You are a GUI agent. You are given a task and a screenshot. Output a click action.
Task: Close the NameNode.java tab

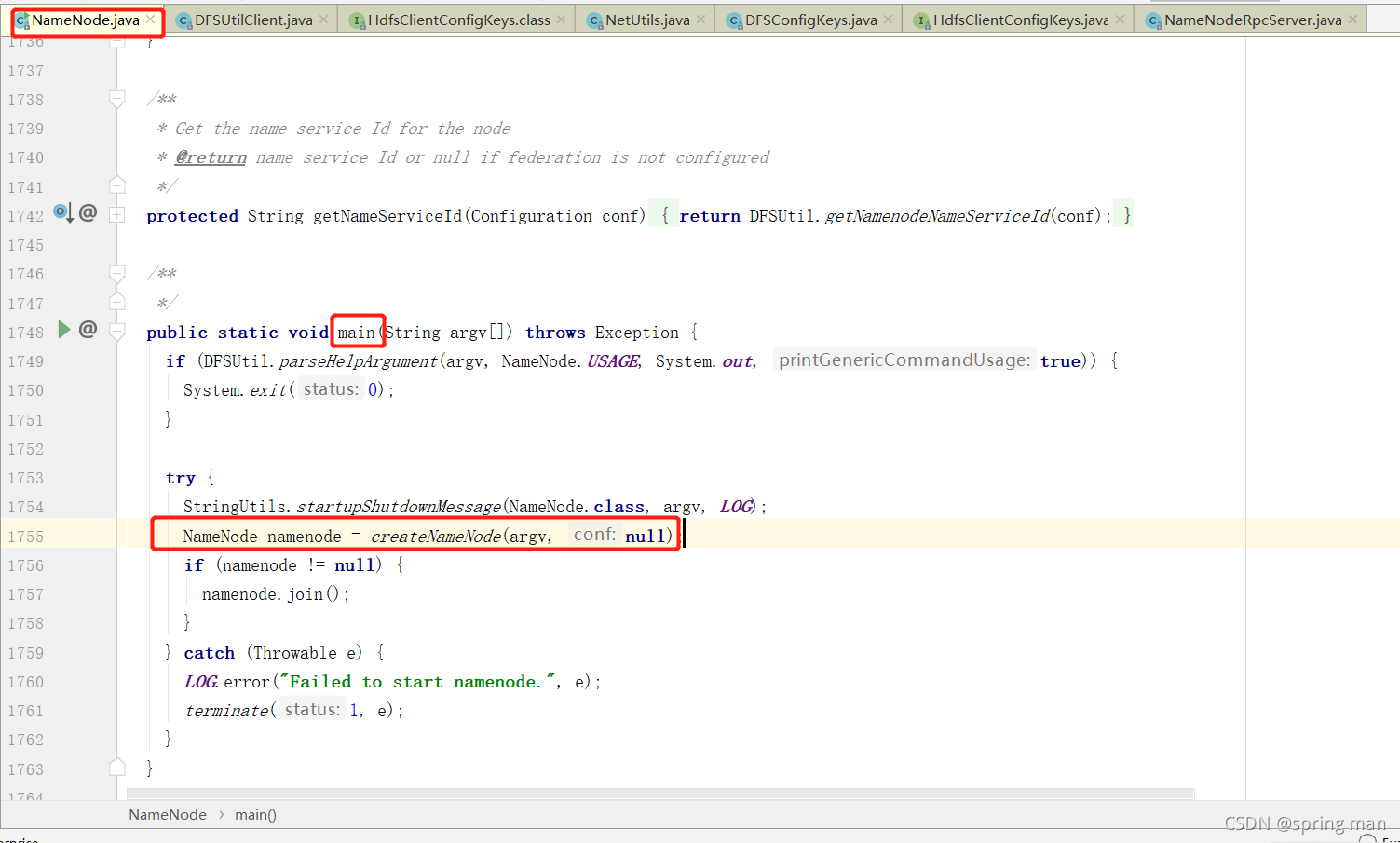click(x=151, y=20)
